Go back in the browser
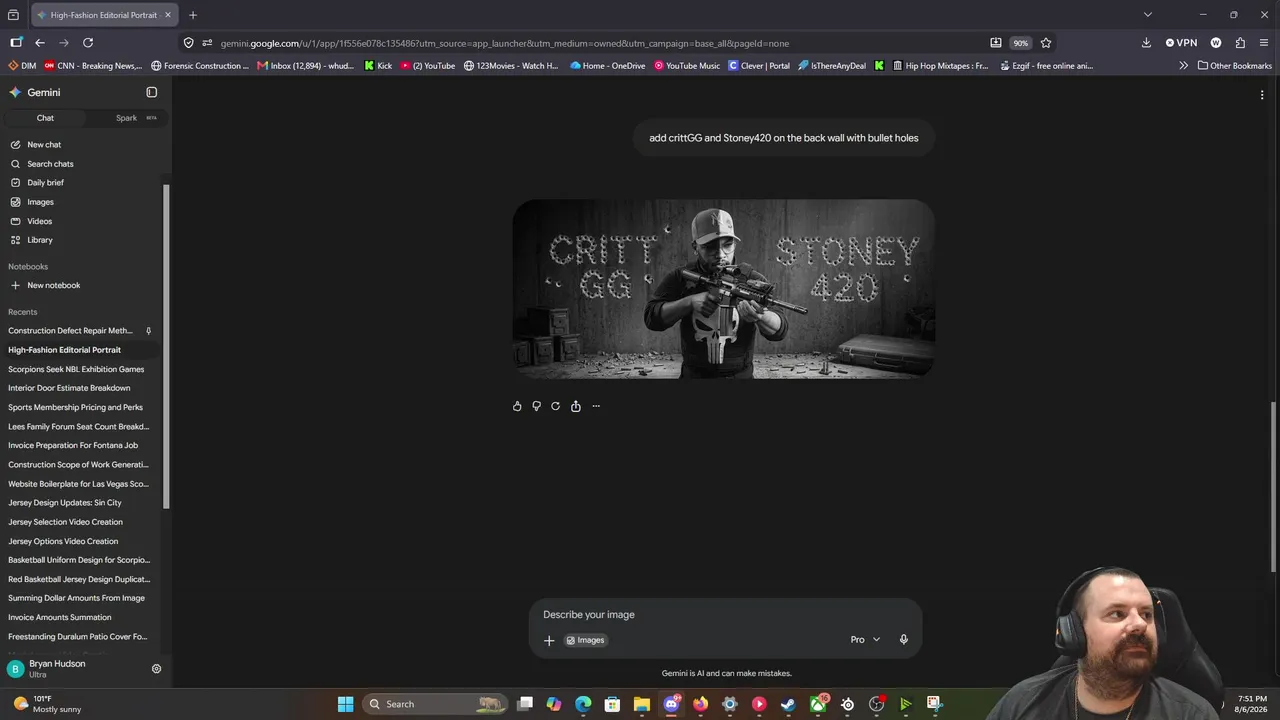The height and width of the screenshot is (720, 1280). point(40,43)
